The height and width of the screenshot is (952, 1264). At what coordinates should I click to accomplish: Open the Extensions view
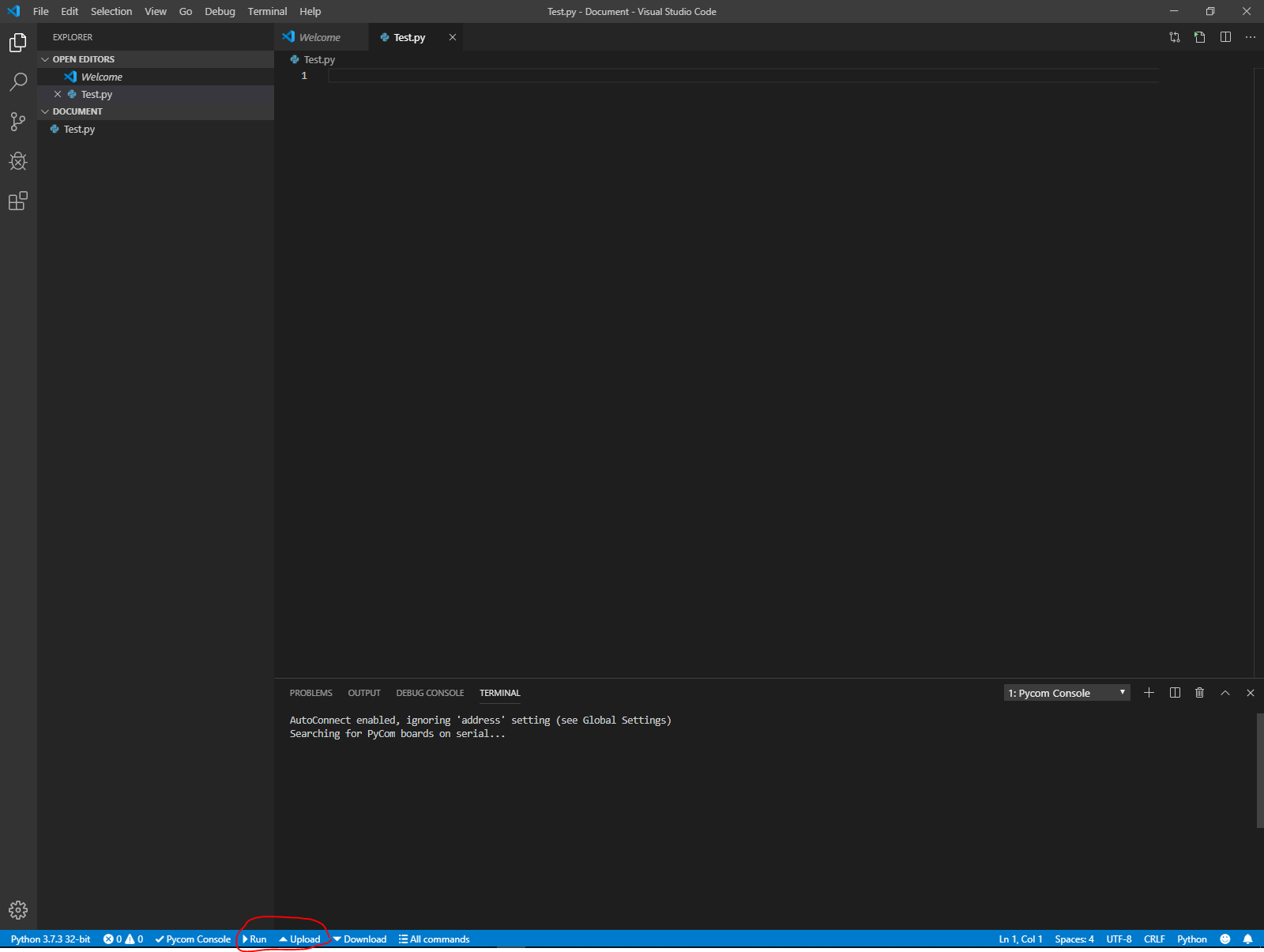click(18, 201)
